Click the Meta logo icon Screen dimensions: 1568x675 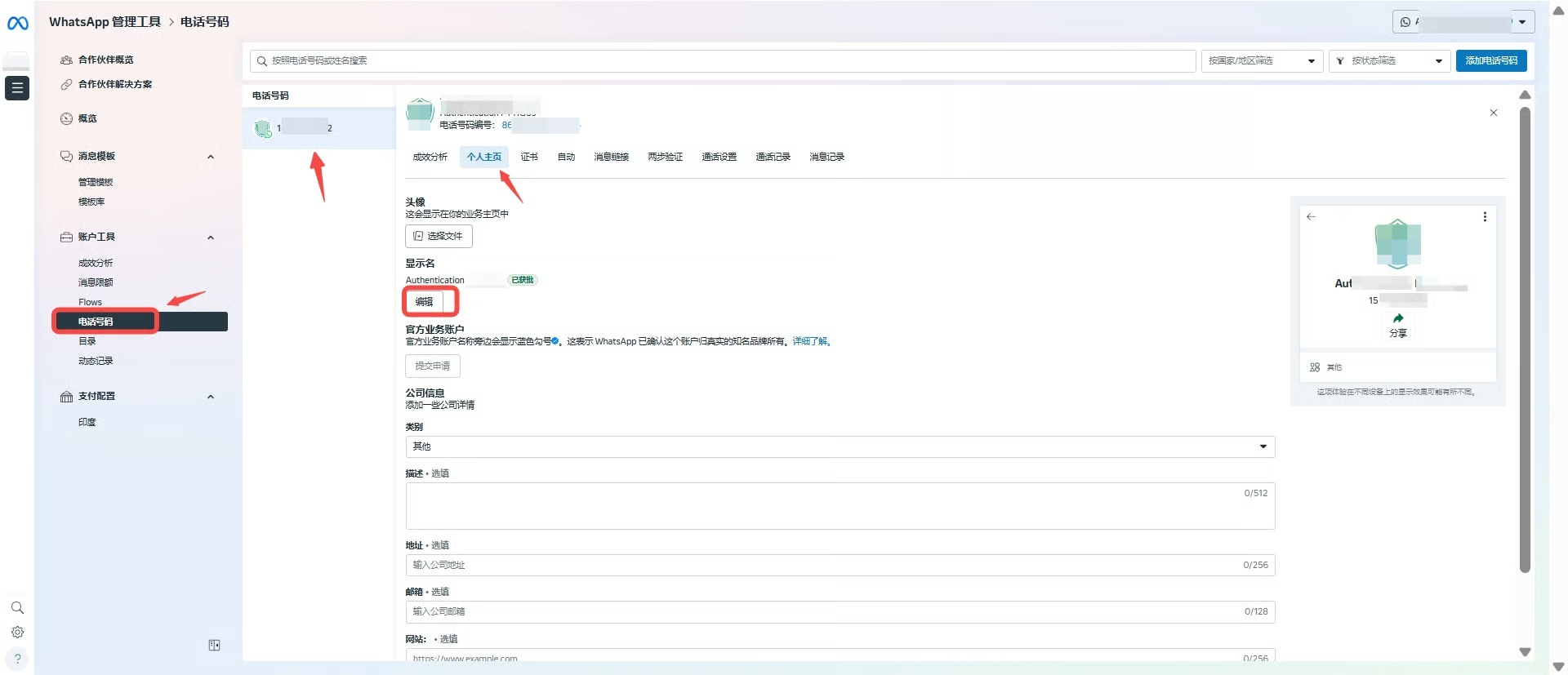(x=17, y=24)
